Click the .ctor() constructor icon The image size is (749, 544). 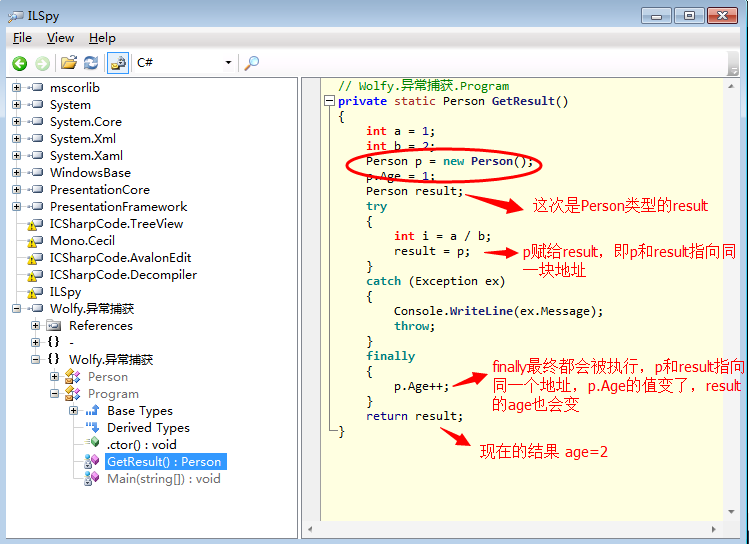pyautogui.click(x=92, y=444)
